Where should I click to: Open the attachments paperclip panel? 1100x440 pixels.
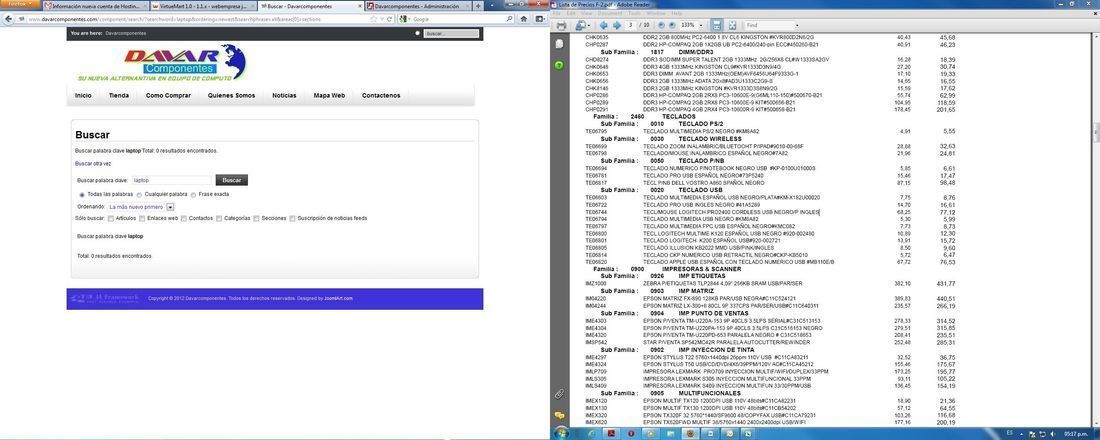pyautogui.click(x=559, y=394)
